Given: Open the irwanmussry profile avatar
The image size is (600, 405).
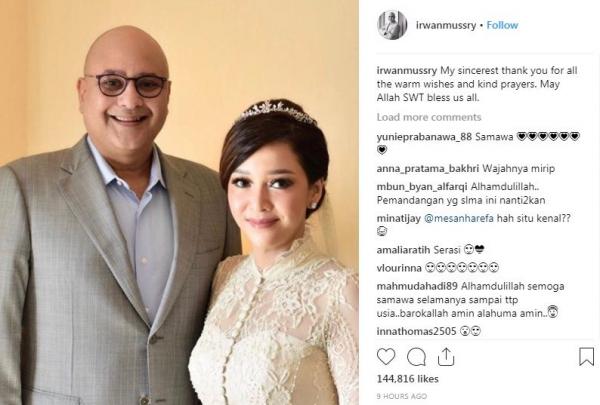Looking at the screenshot, I should click(x=392, y=25).
